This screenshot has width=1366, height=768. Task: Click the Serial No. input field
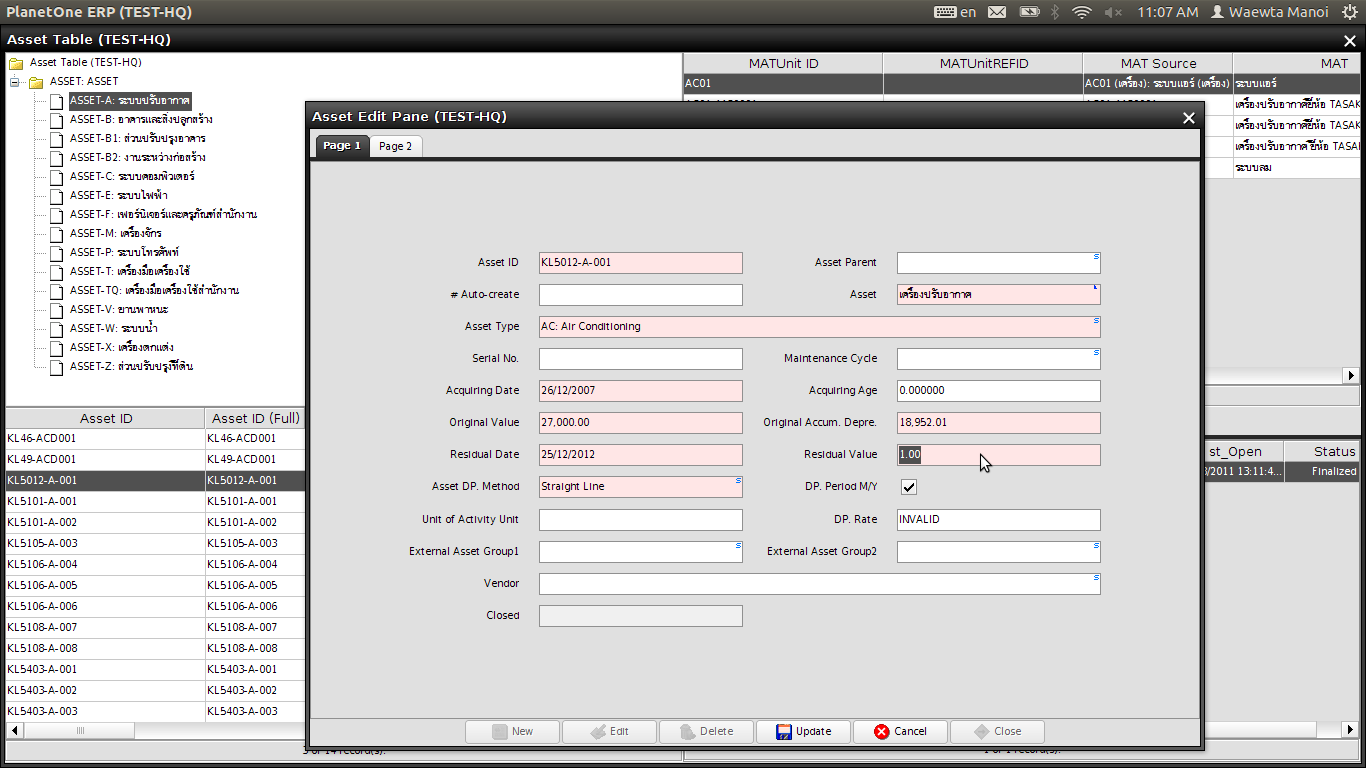click(x=640, y=359)
